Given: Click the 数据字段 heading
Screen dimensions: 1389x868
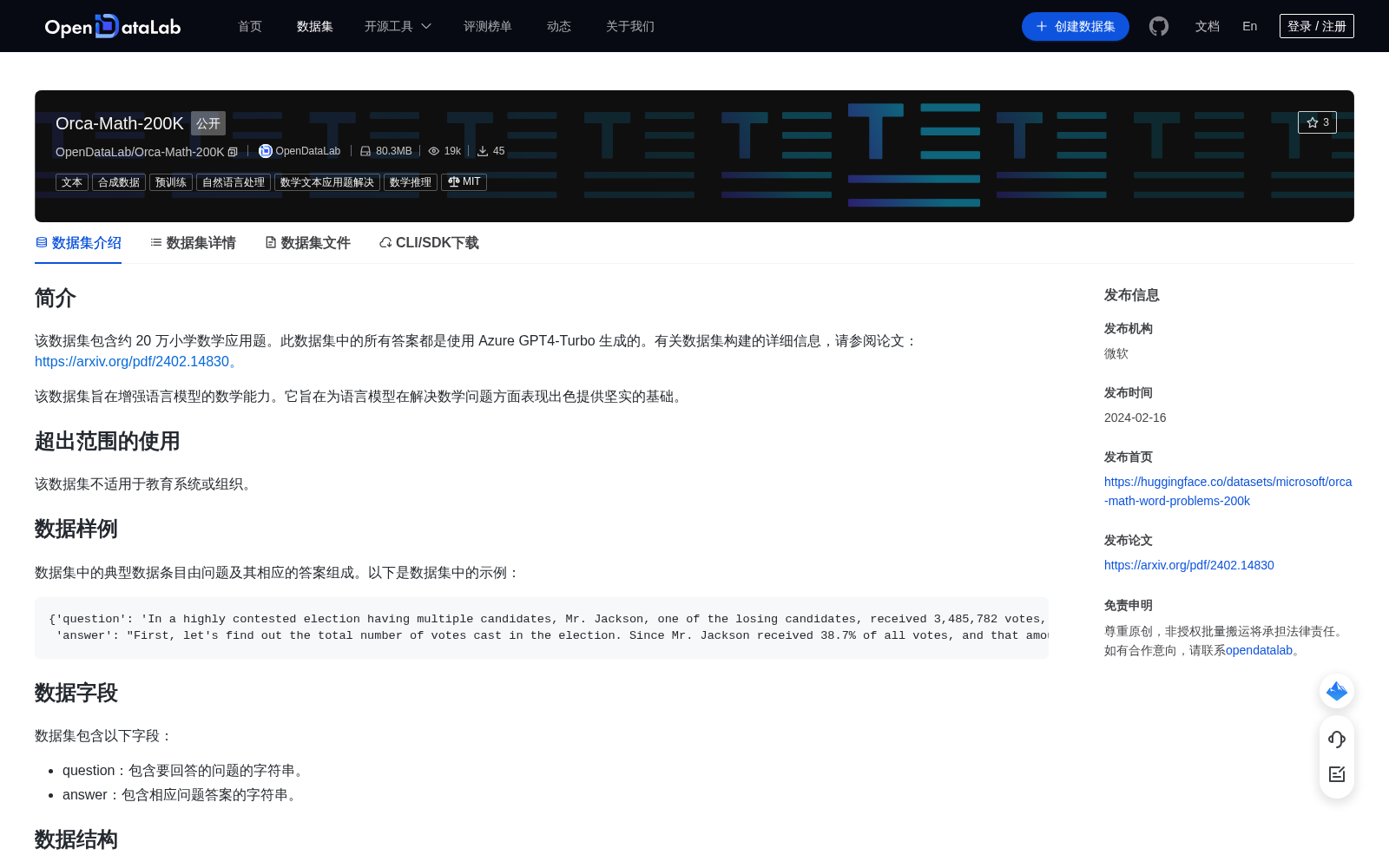Looking at the screenshot, I should point(76,693).
